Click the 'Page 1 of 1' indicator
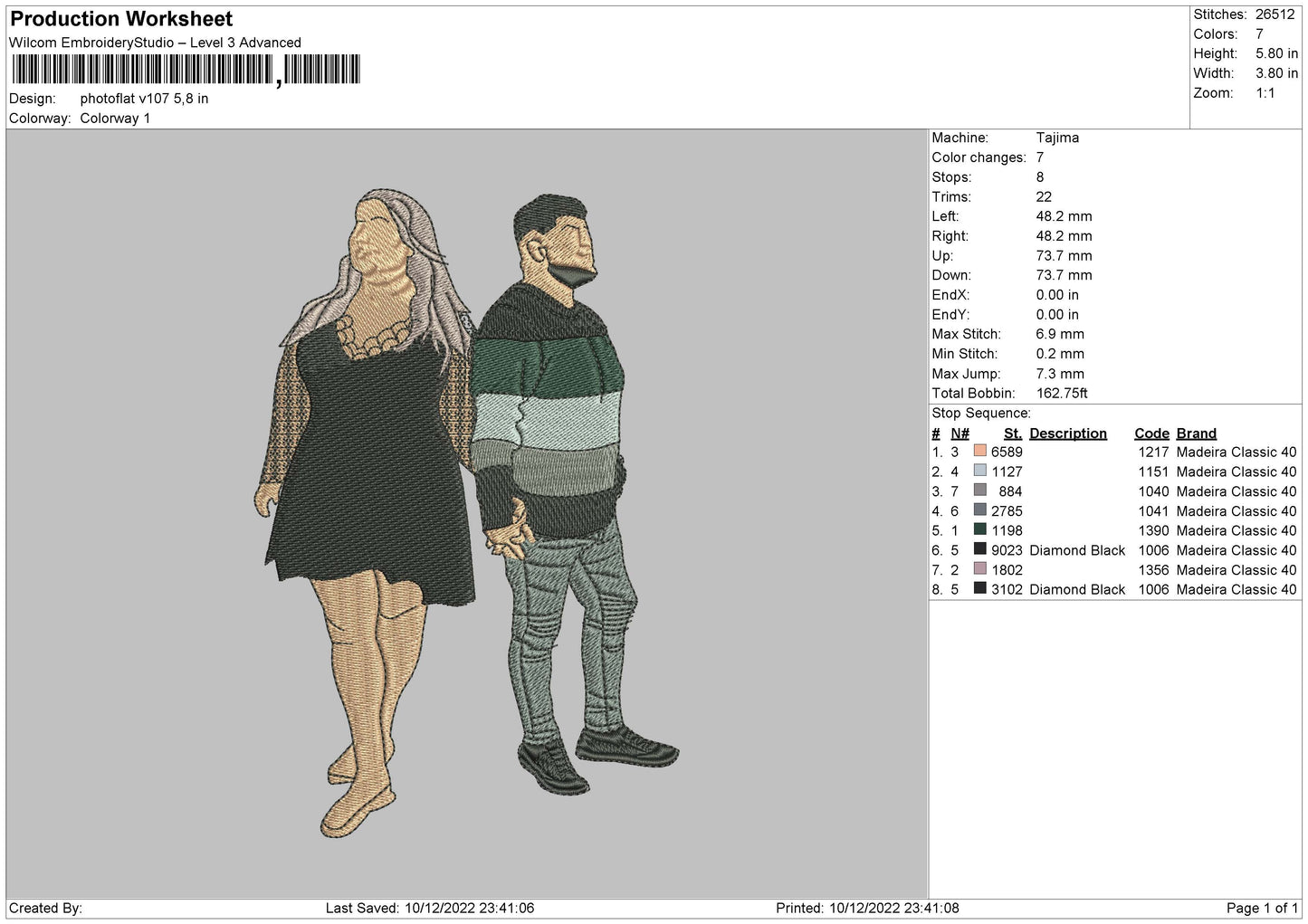This screenshot has width=1308, height=924. point(1262,908)
